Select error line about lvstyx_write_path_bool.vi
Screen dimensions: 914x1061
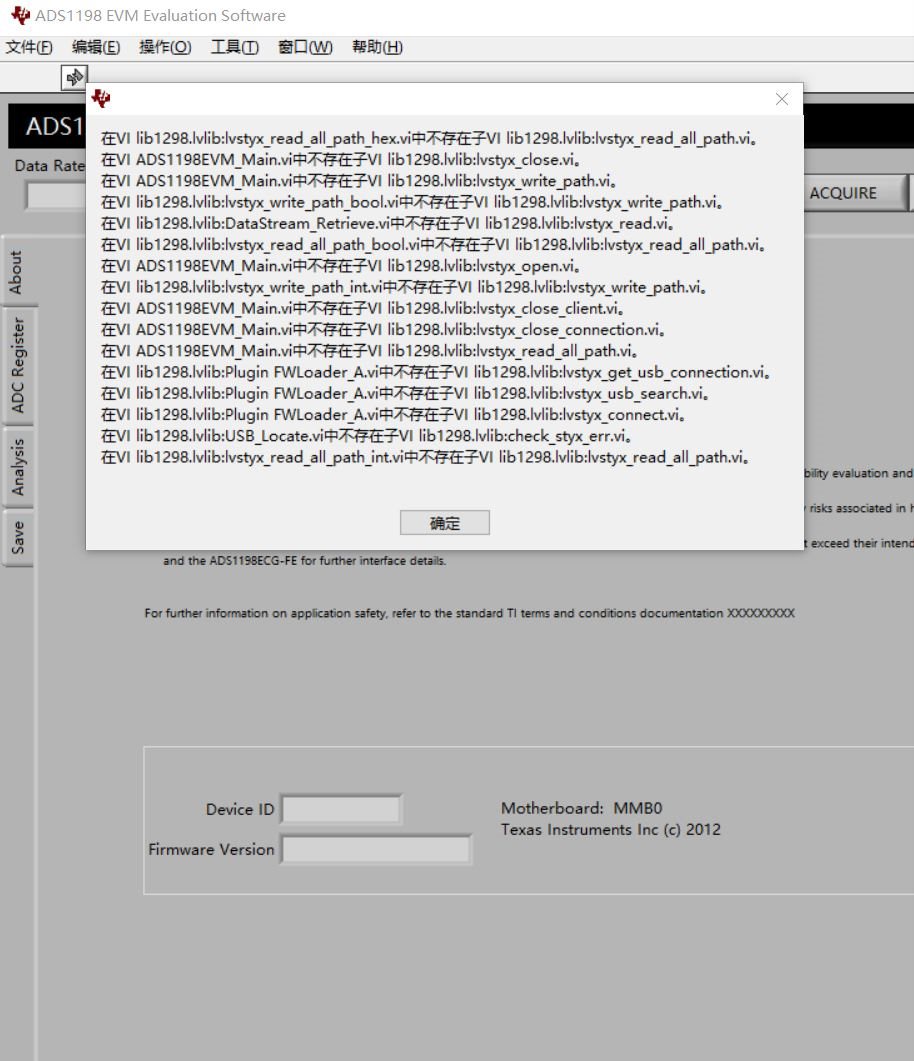click(x=412, y=202)
